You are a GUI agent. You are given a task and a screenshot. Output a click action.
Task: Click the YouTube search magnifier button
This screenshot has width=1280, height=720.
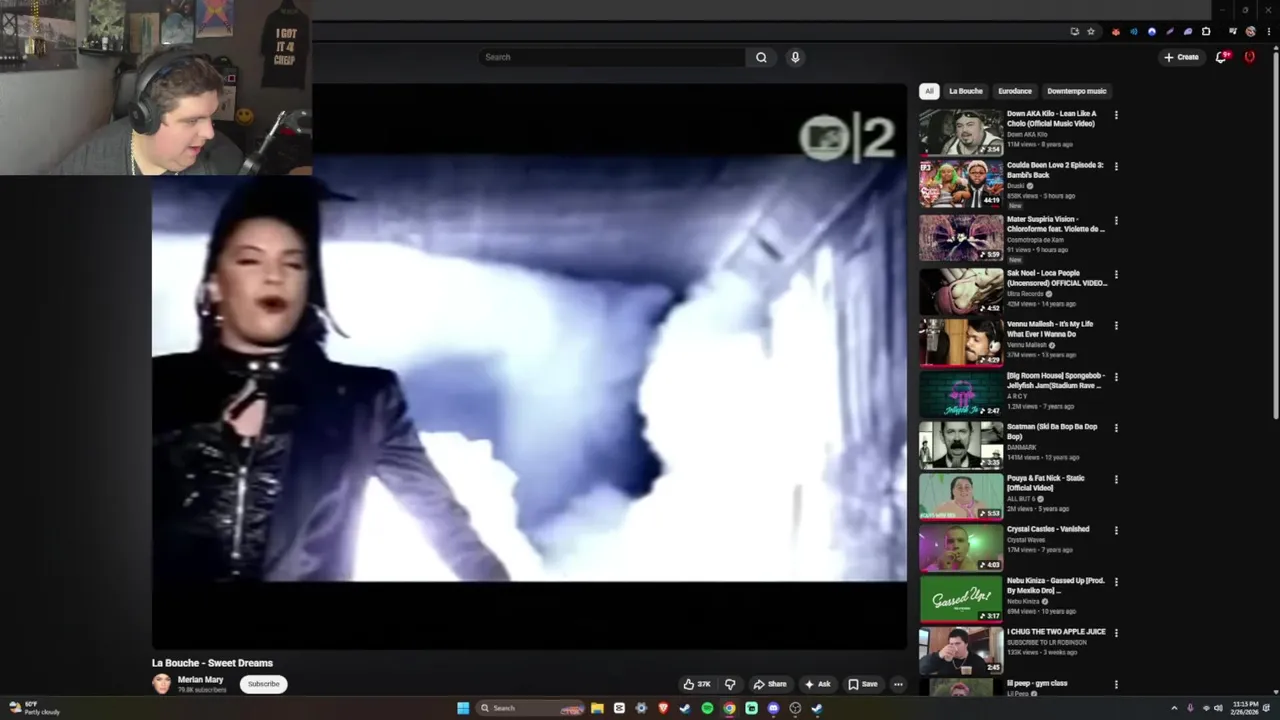click(761, 57)
